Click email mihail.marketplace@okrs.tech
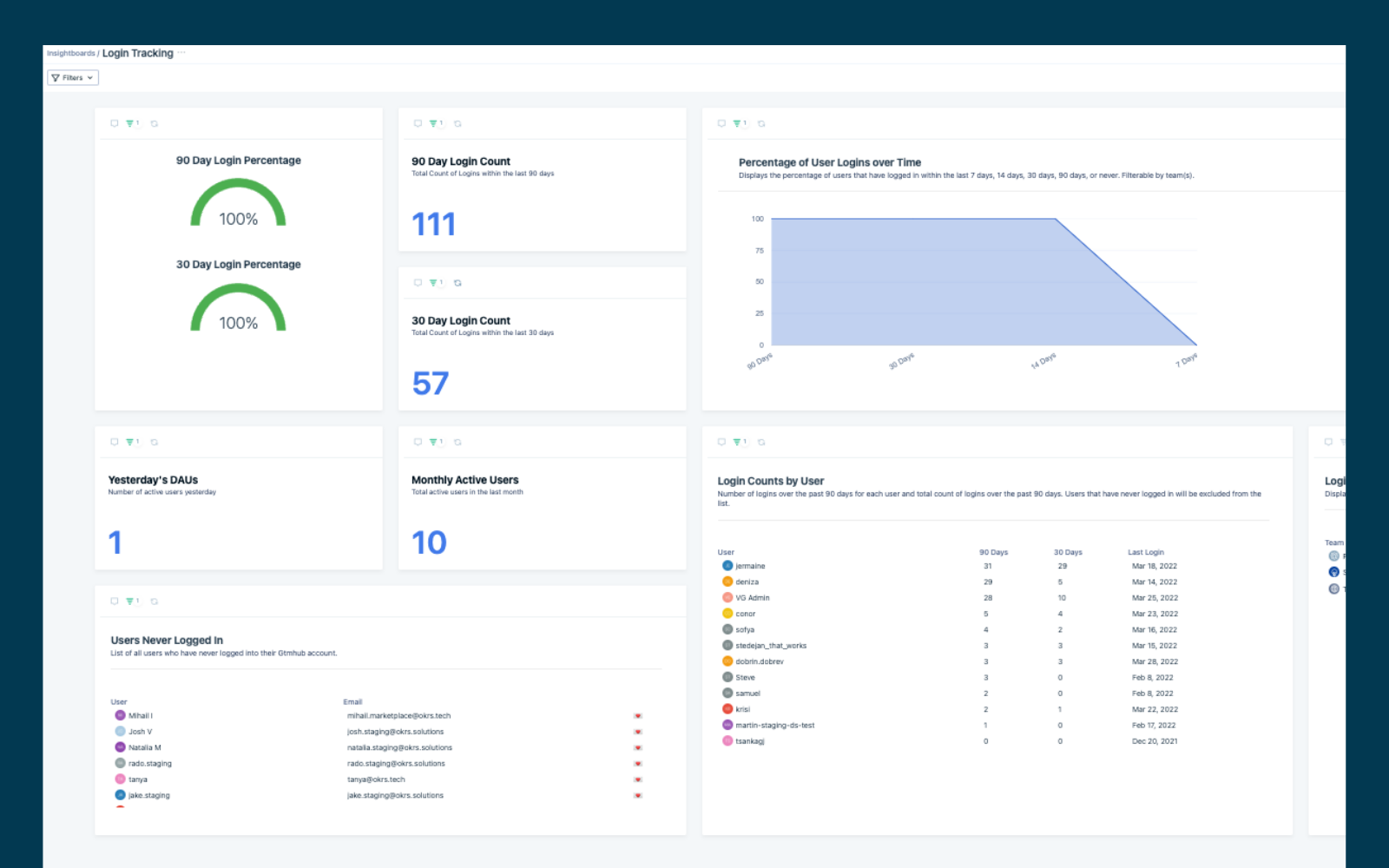The image size is (1389, 868). click(x=398, y=716)
